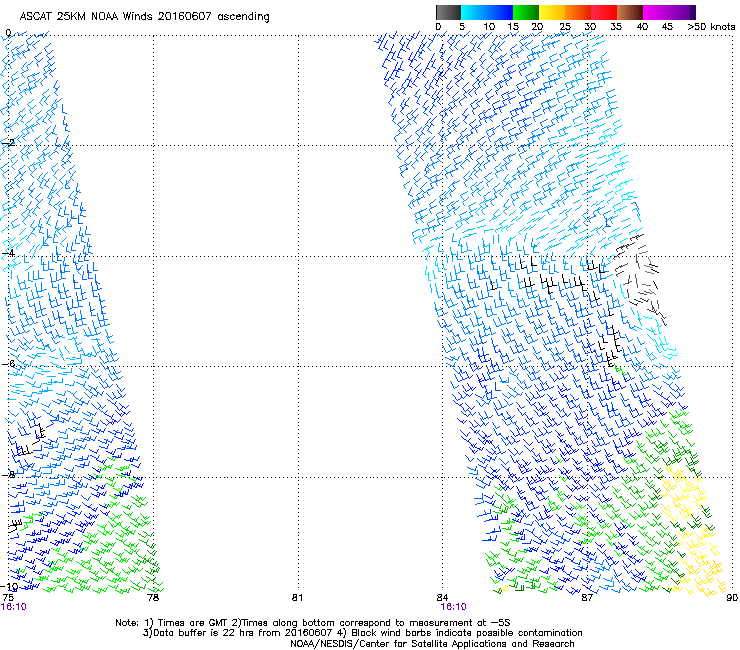Click the '25' label under the color scale
This screenshot has height=650, width=740.
tap(565, 27)
